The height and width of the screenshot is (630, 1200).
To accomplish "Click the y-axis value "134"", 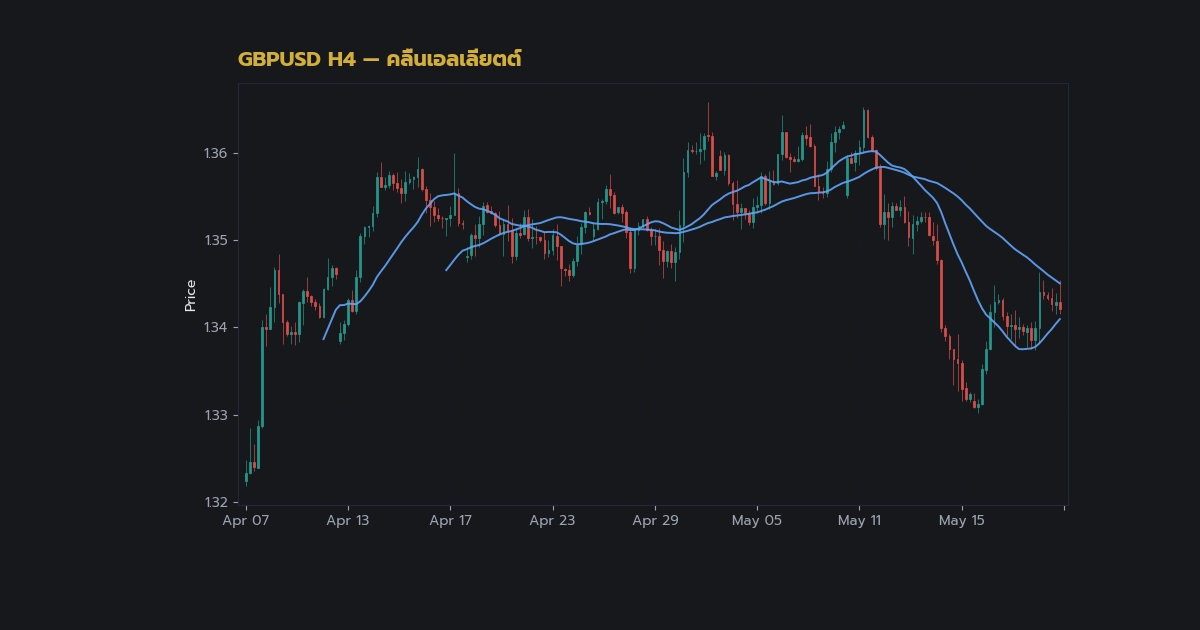I will (215, 328).
